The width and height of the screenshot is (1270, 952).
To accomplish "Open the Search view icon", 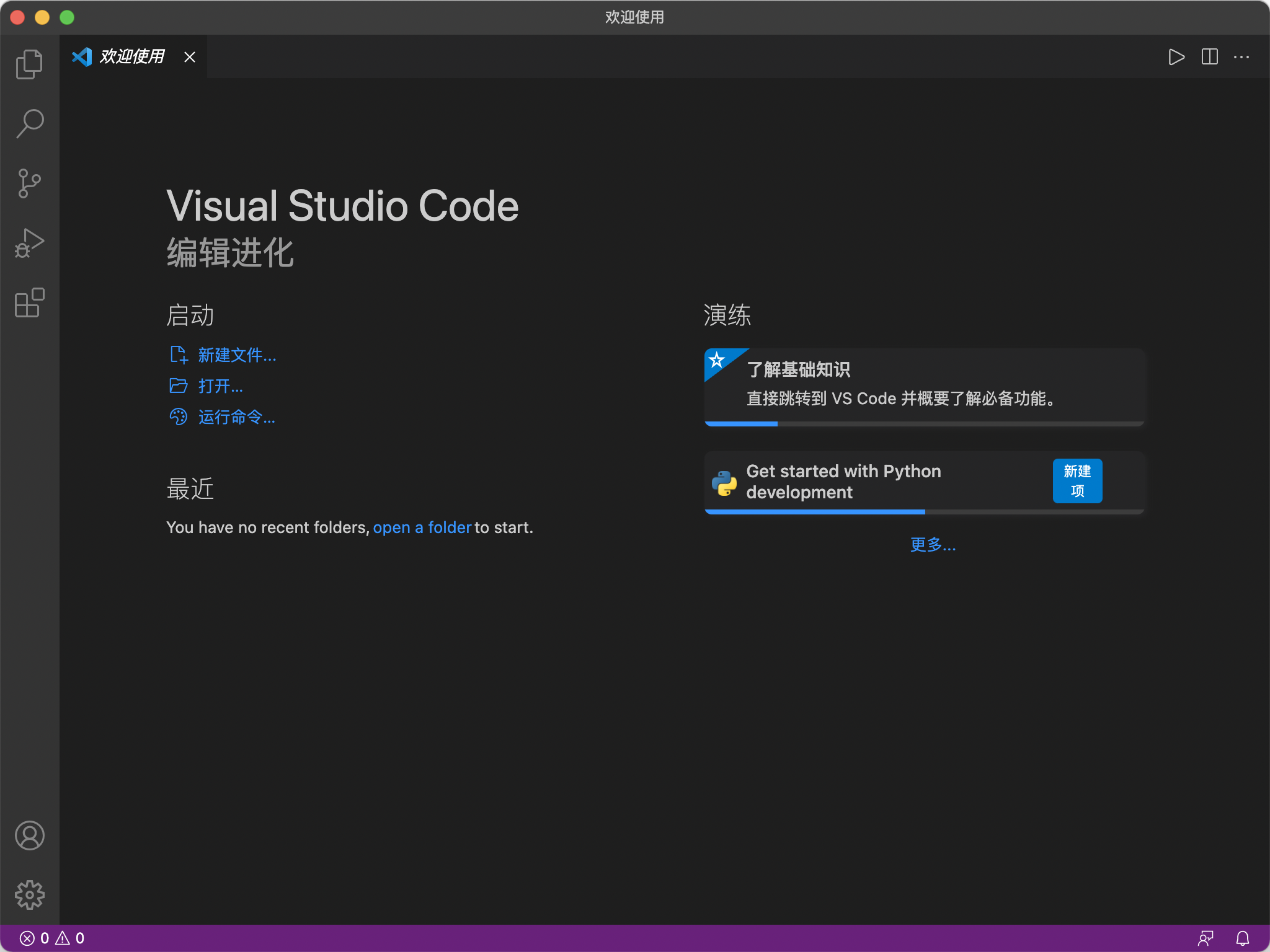I will pyautogui.click(x=29, y=123).
